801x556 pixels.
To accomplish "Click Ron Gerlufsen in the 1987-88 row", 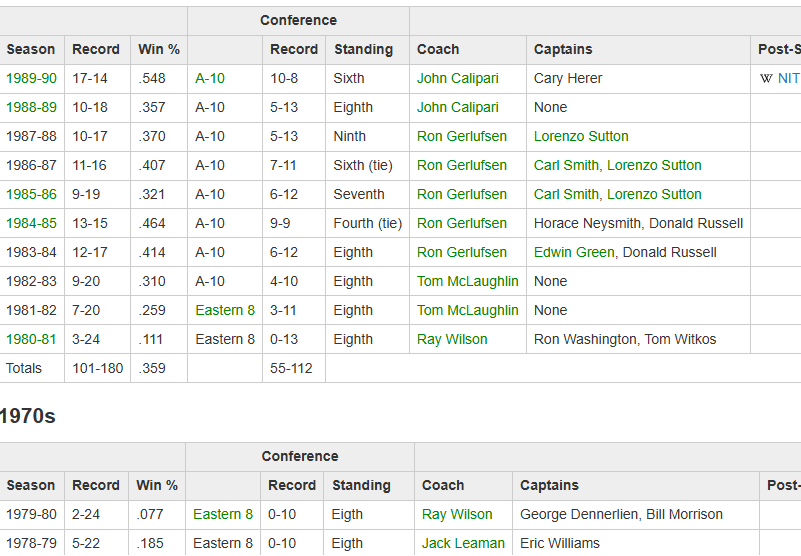I will [x=462, y=136].
